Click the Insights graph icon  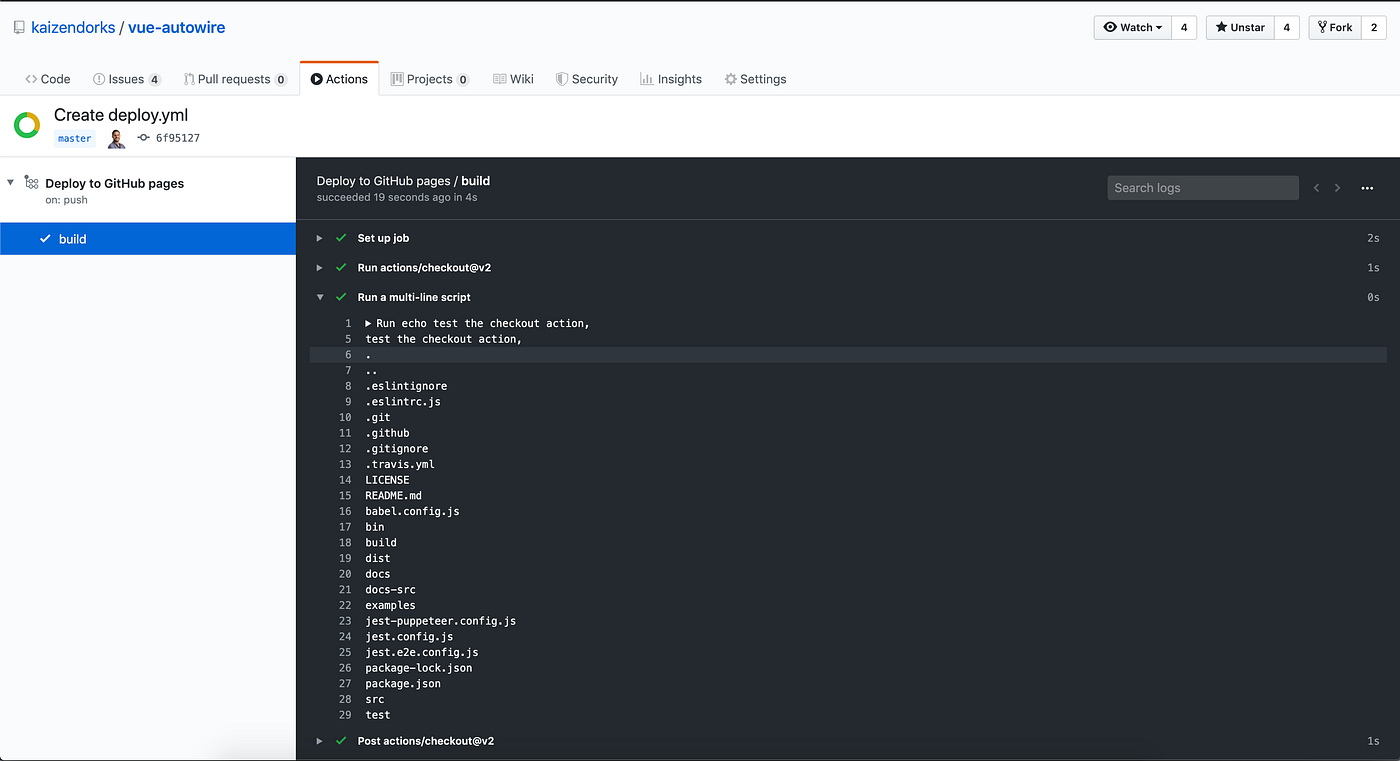(x=647, y=78)
